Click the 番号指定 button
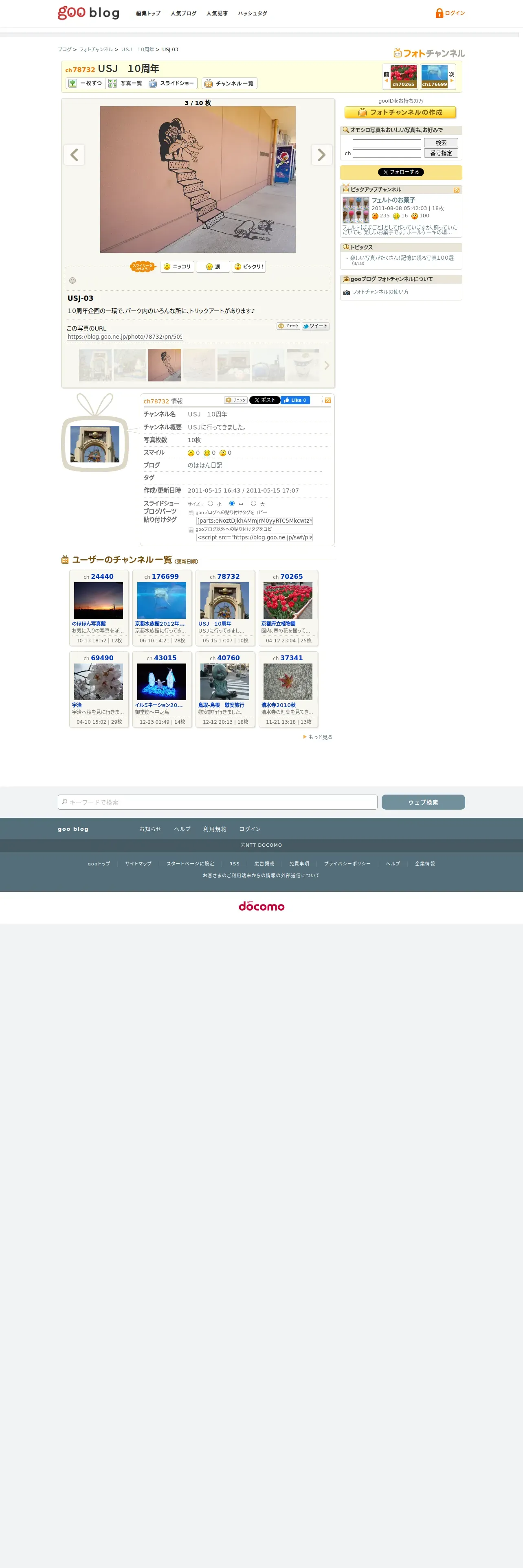Image resolution: width=523 pixels, height=1568 pixels. tap(441, 153)
